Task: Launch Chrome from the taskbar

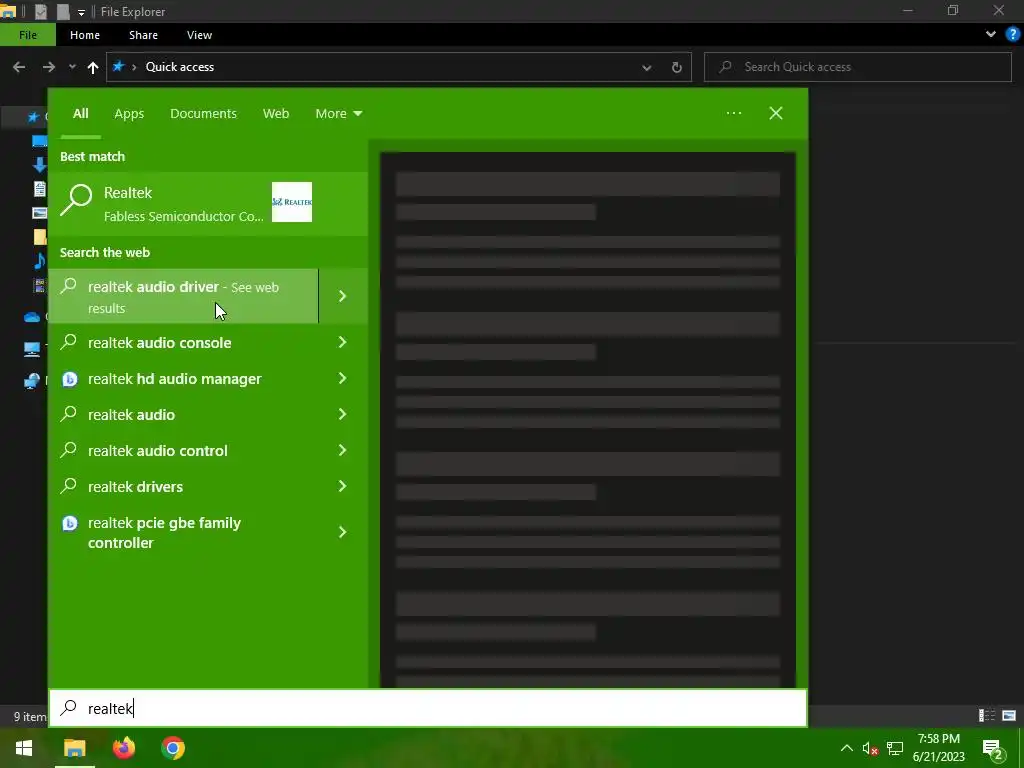Action: tap(173, 748)
